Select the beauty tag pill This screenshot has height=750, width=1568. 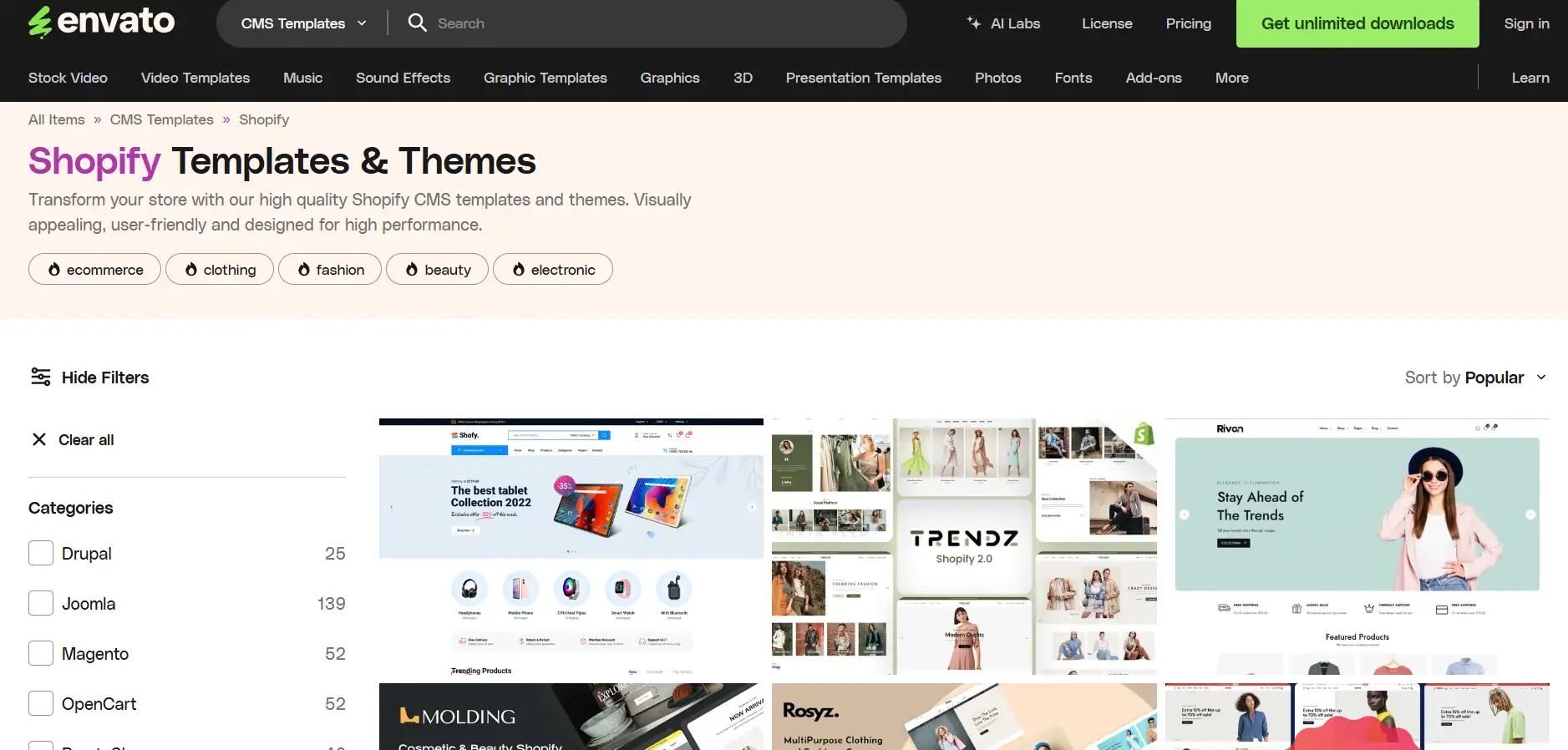pos(437,269)
